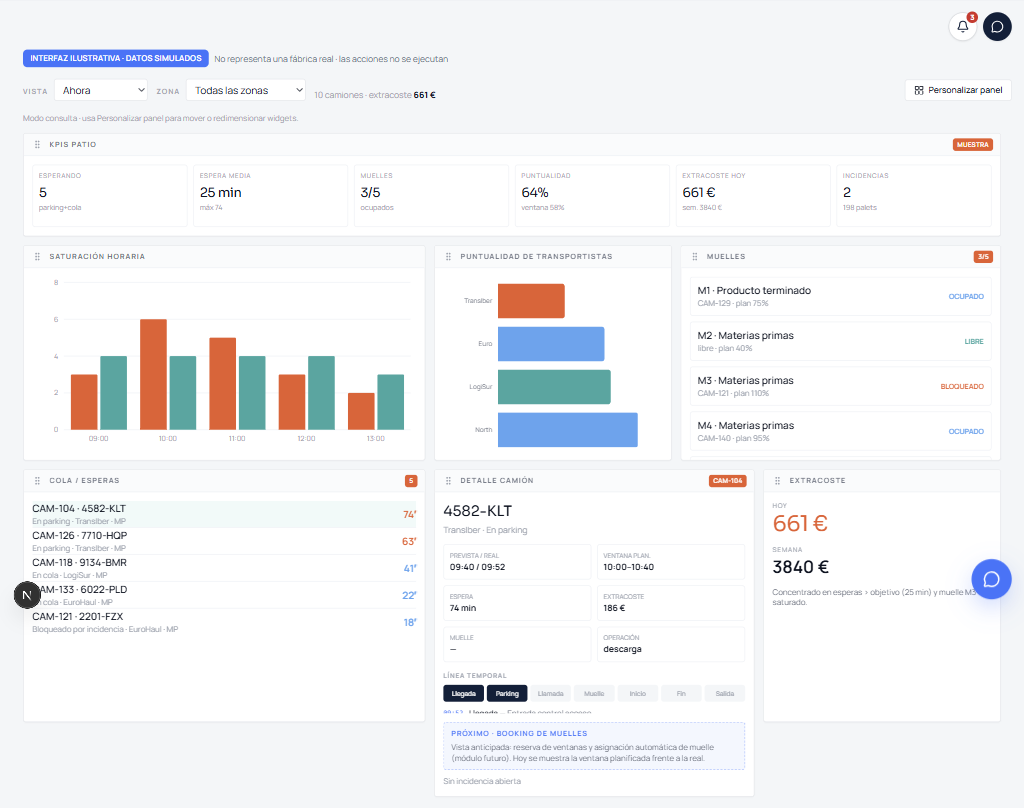Open the floating blue chat bubble
Viewport: 1024px width, 808px height.
click(x=991, y=579)
